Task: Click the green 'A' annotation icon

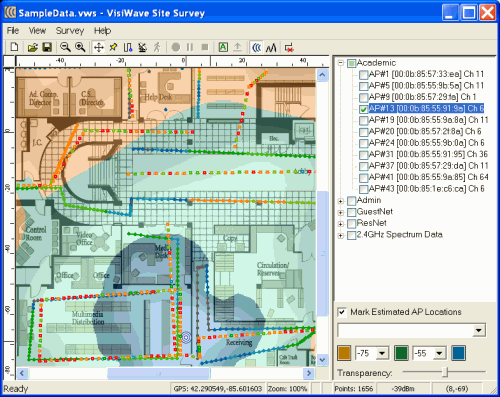Action: (223, 47)
